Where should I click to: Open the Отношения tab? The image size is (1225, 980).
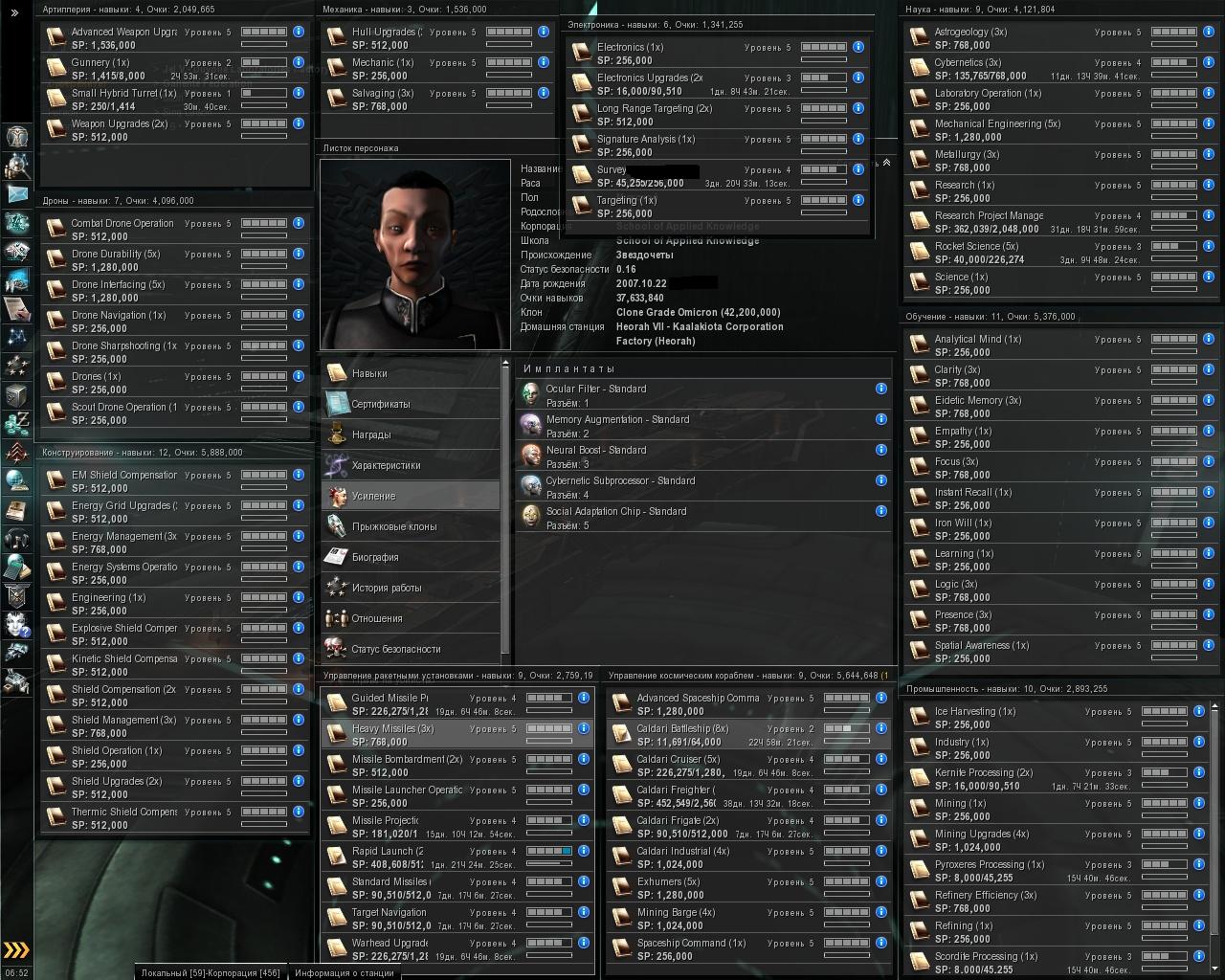(411, 618)
